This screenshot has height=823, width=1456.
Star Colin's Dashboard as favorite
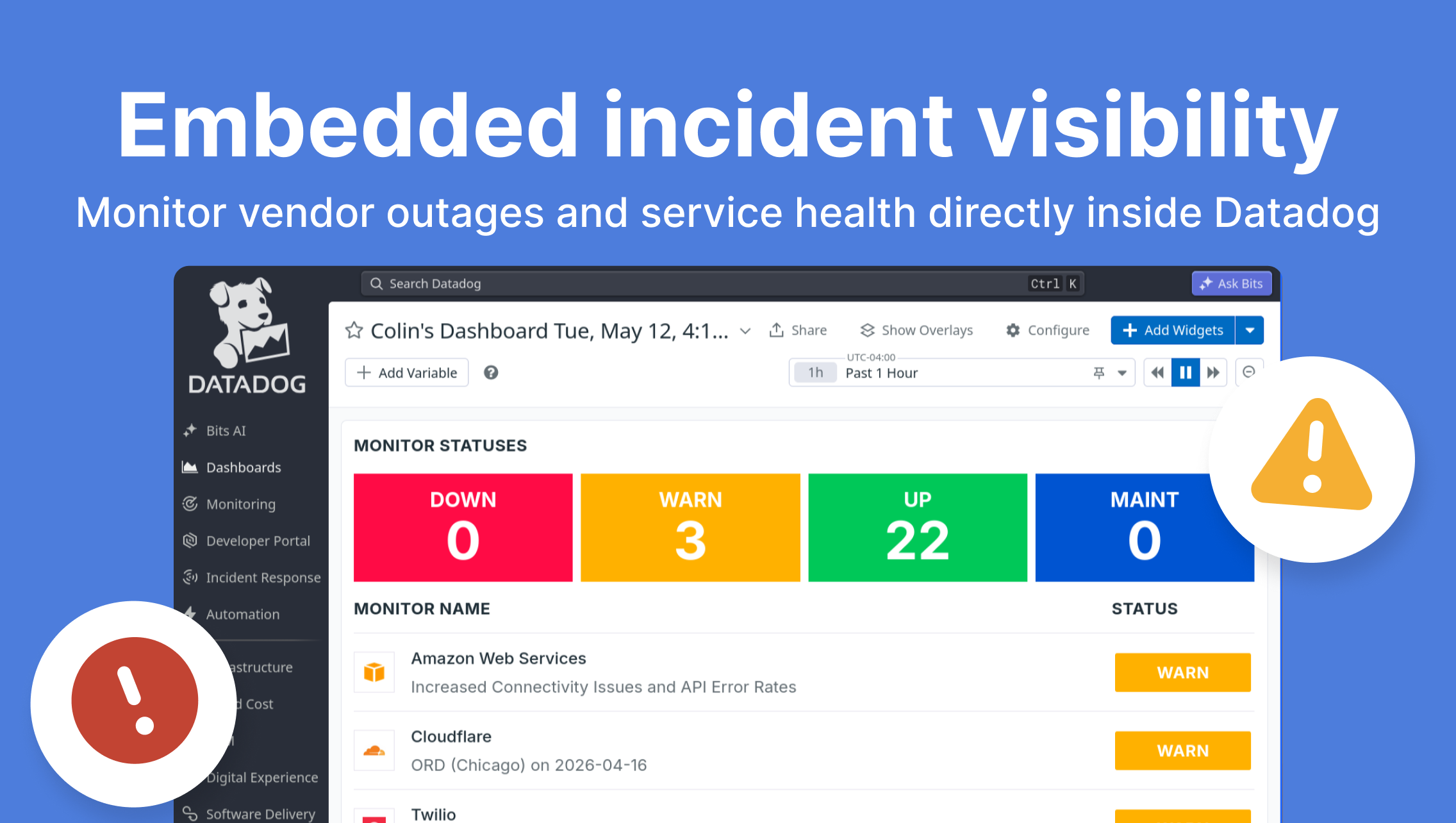(354, 331)
